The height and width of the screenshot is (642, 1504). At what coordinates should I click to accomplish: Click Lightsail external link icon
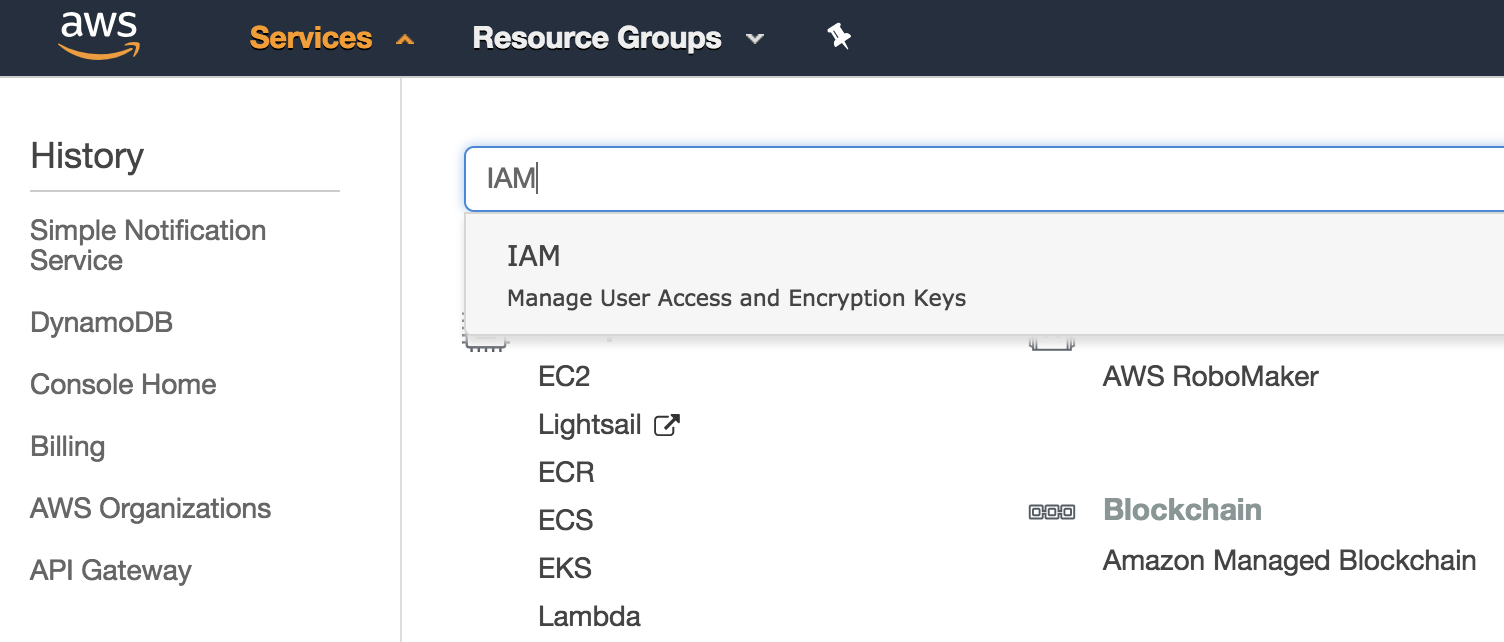pos(666,425)
